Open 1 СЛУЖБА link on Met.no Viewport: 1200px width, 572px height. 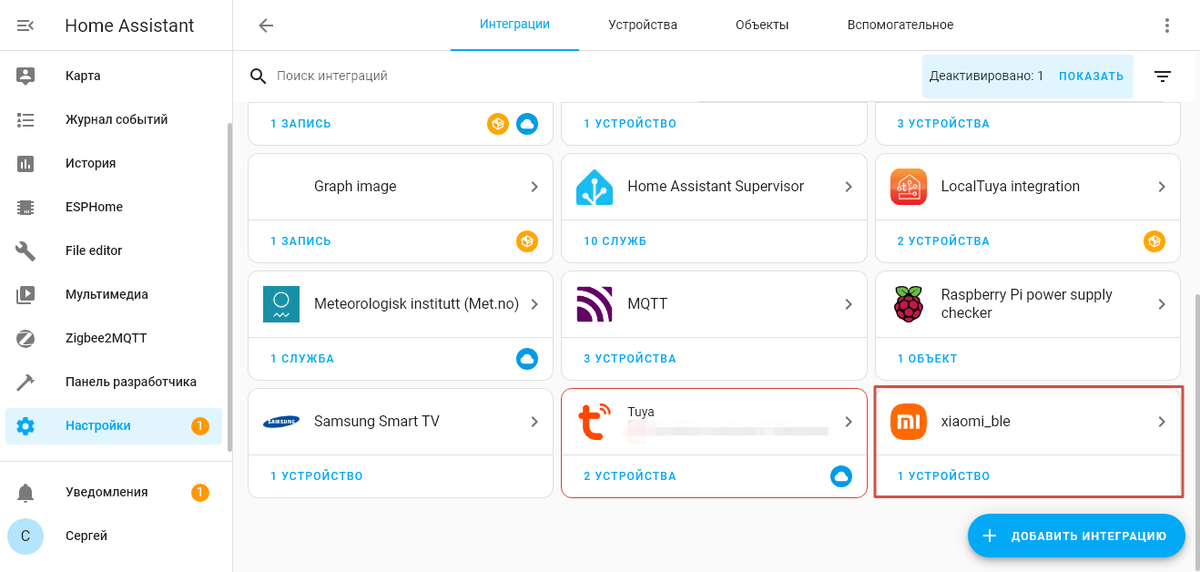click(x=302, y=358)
